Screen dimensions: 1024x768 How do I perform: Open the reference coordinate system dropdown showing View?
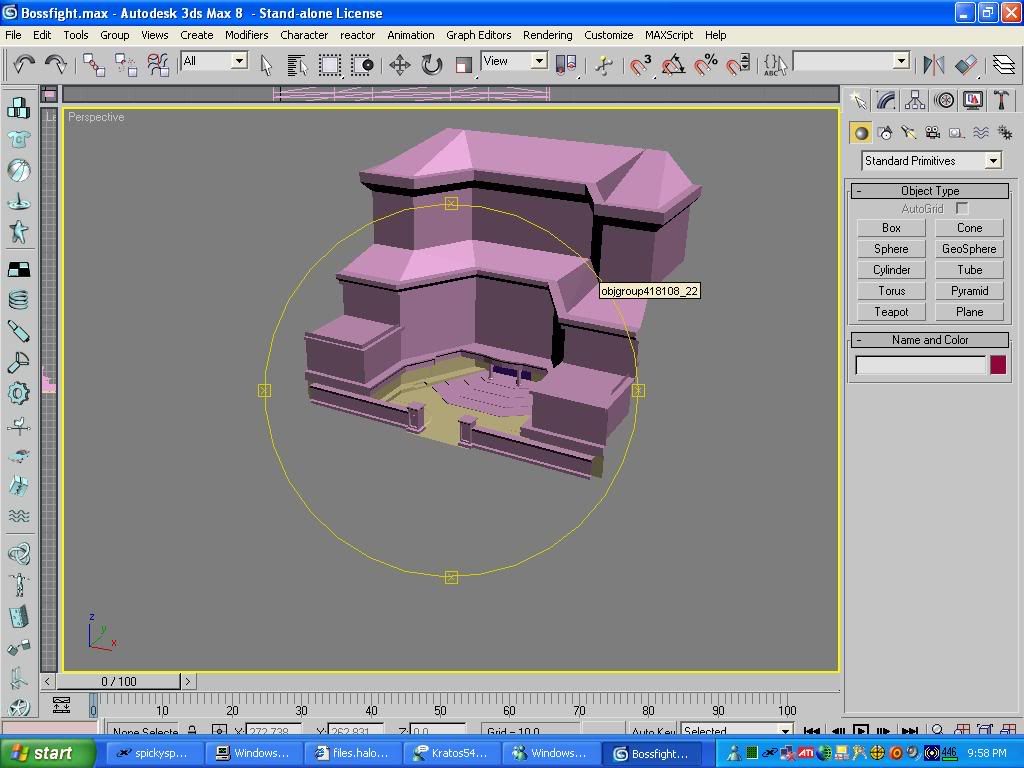513,61
